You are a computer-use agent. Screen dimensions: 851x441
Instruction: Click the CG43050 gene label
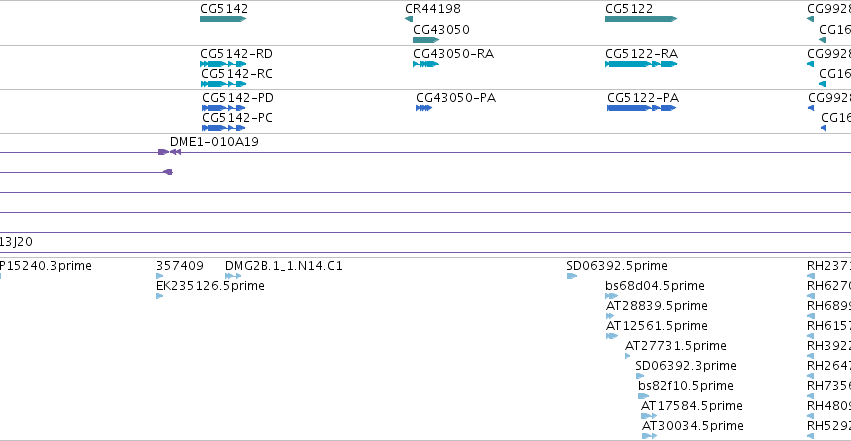(441, 30)
